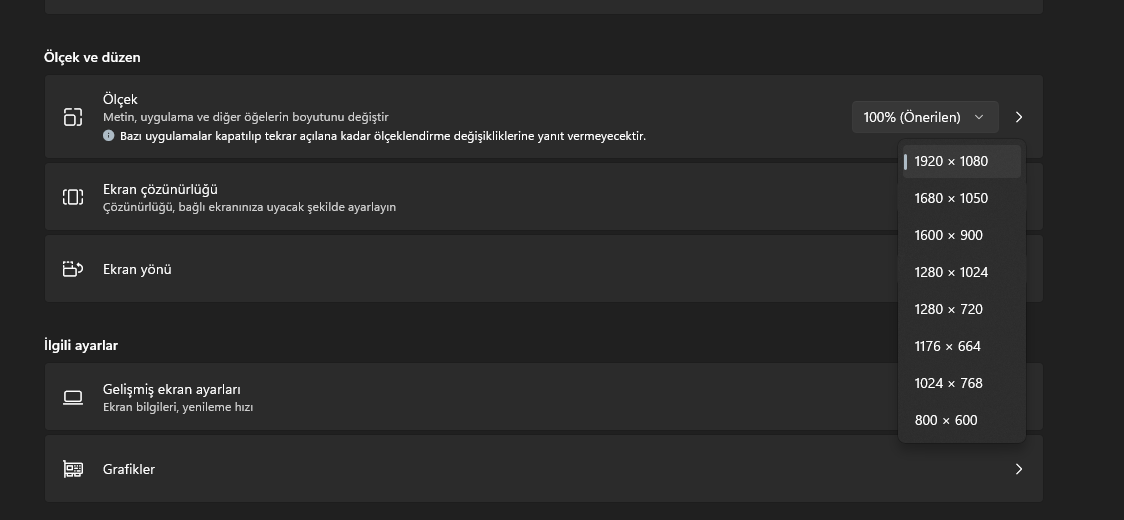Open the 100% (Önerilen) scale dropdown
Image resolution: width=1124 pixels, height=520 pixels.
tap(925, 117)
